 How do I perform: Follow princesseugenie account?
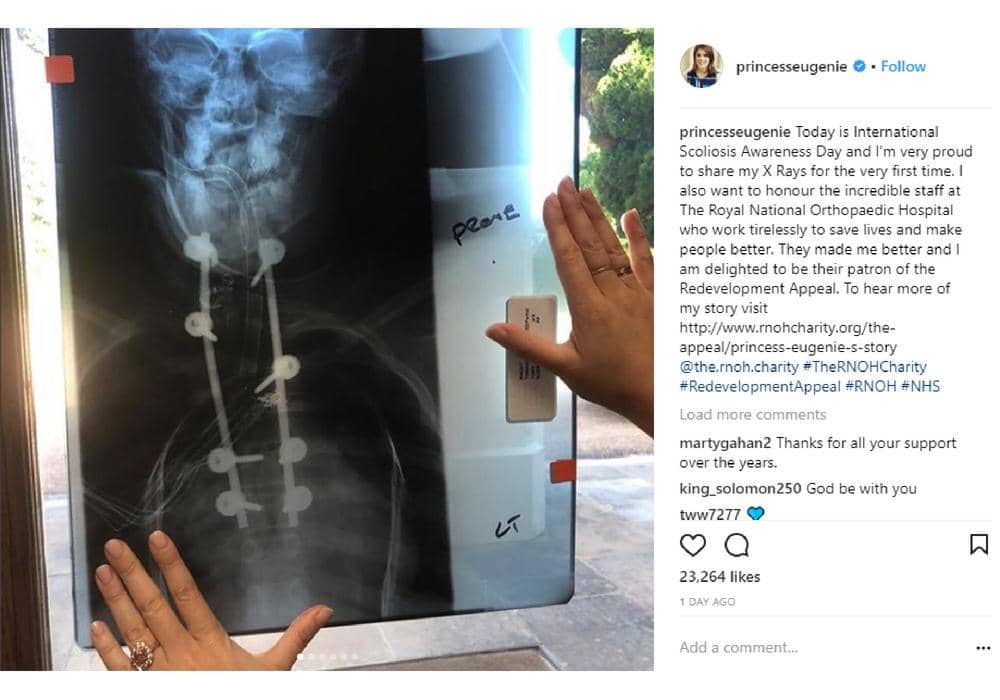pyautogui.click(x=903, y=66)
